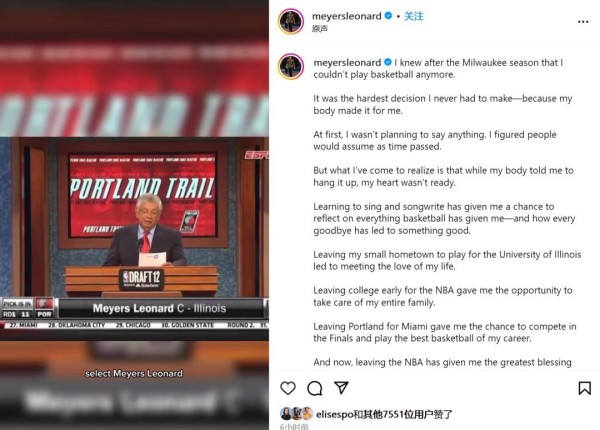Open meyersleonard username in caption

347,62
